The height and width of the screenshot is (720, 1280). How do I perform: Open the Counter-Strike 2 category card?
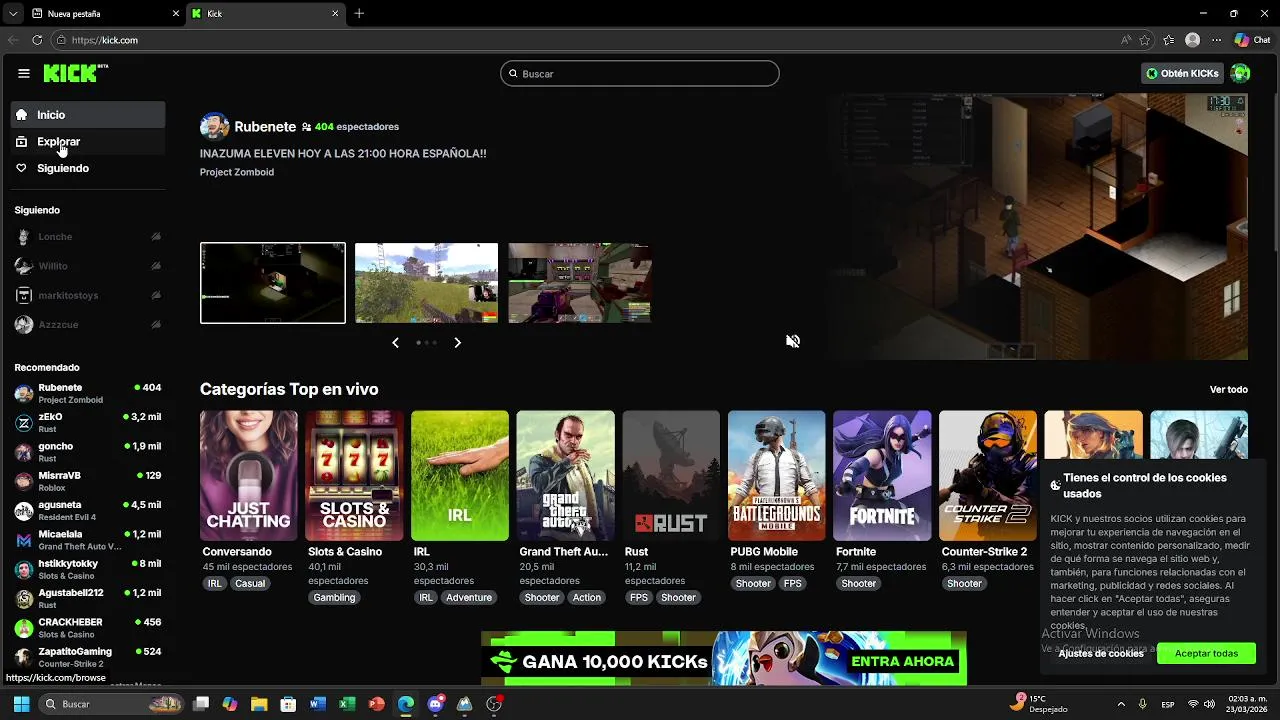pos(988,476)
